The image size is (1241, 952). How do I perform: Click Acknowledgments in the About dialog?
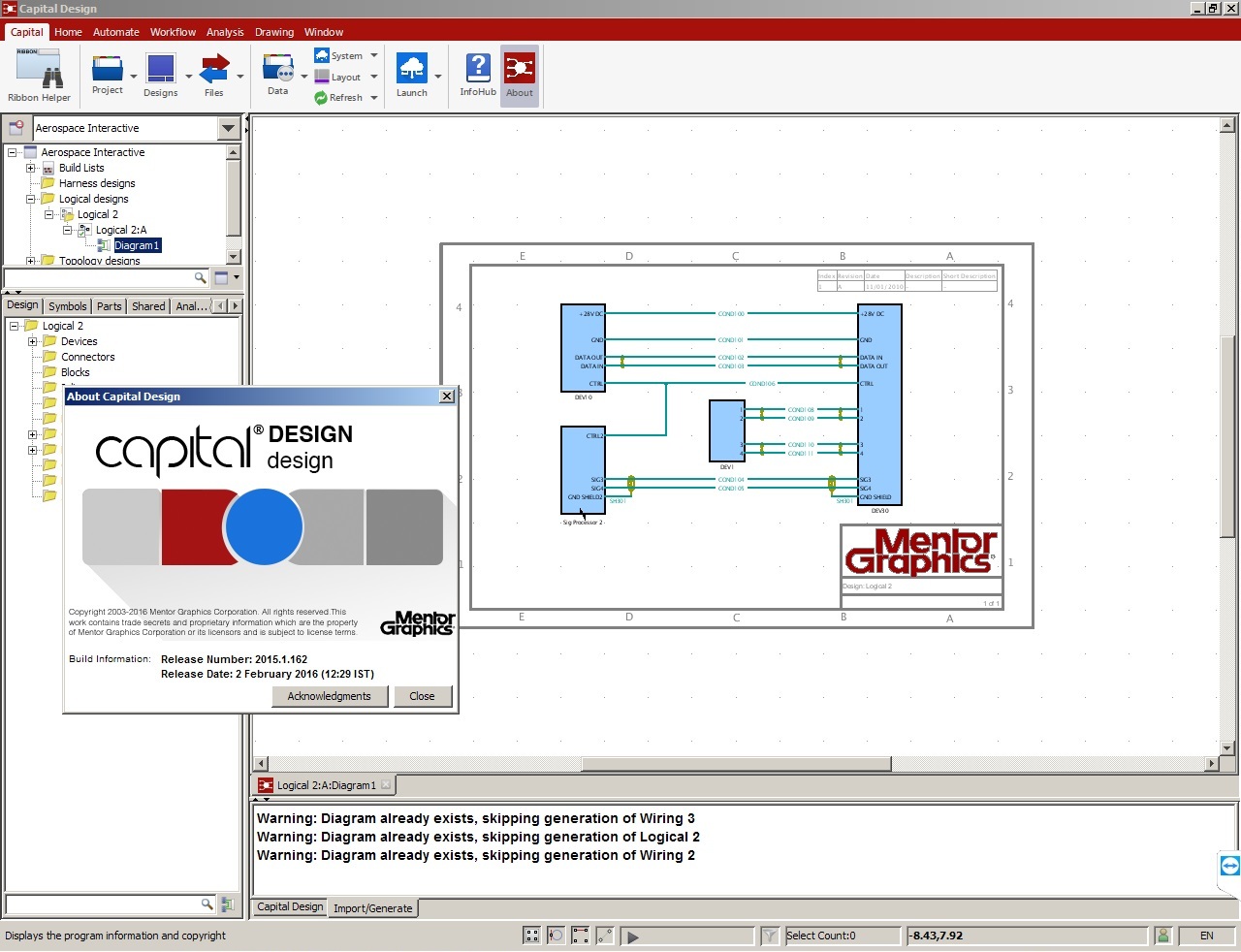click(329, 696)
